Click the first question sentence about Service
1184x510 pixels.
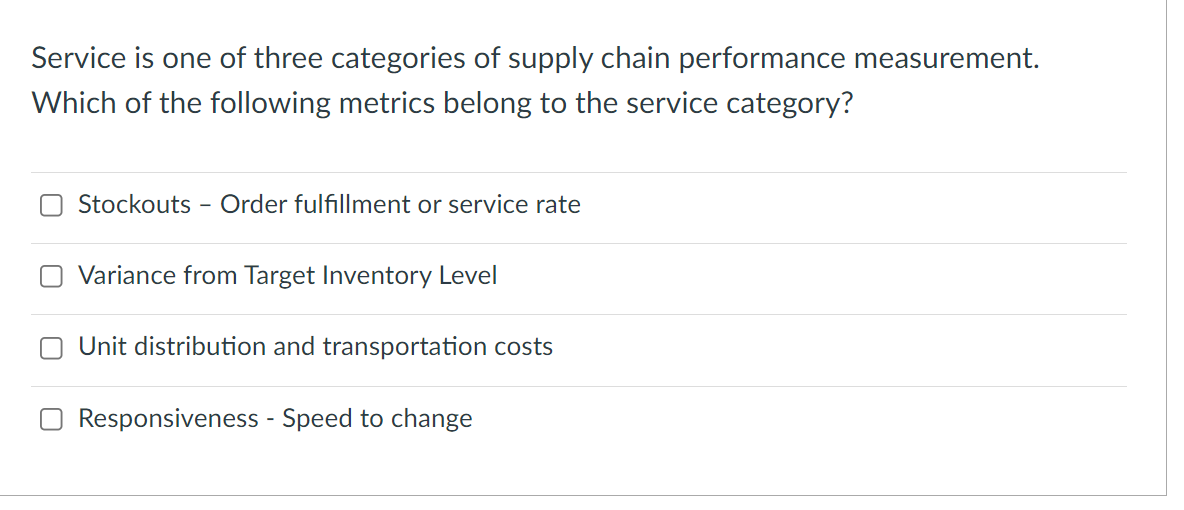(x=535, y=59)
